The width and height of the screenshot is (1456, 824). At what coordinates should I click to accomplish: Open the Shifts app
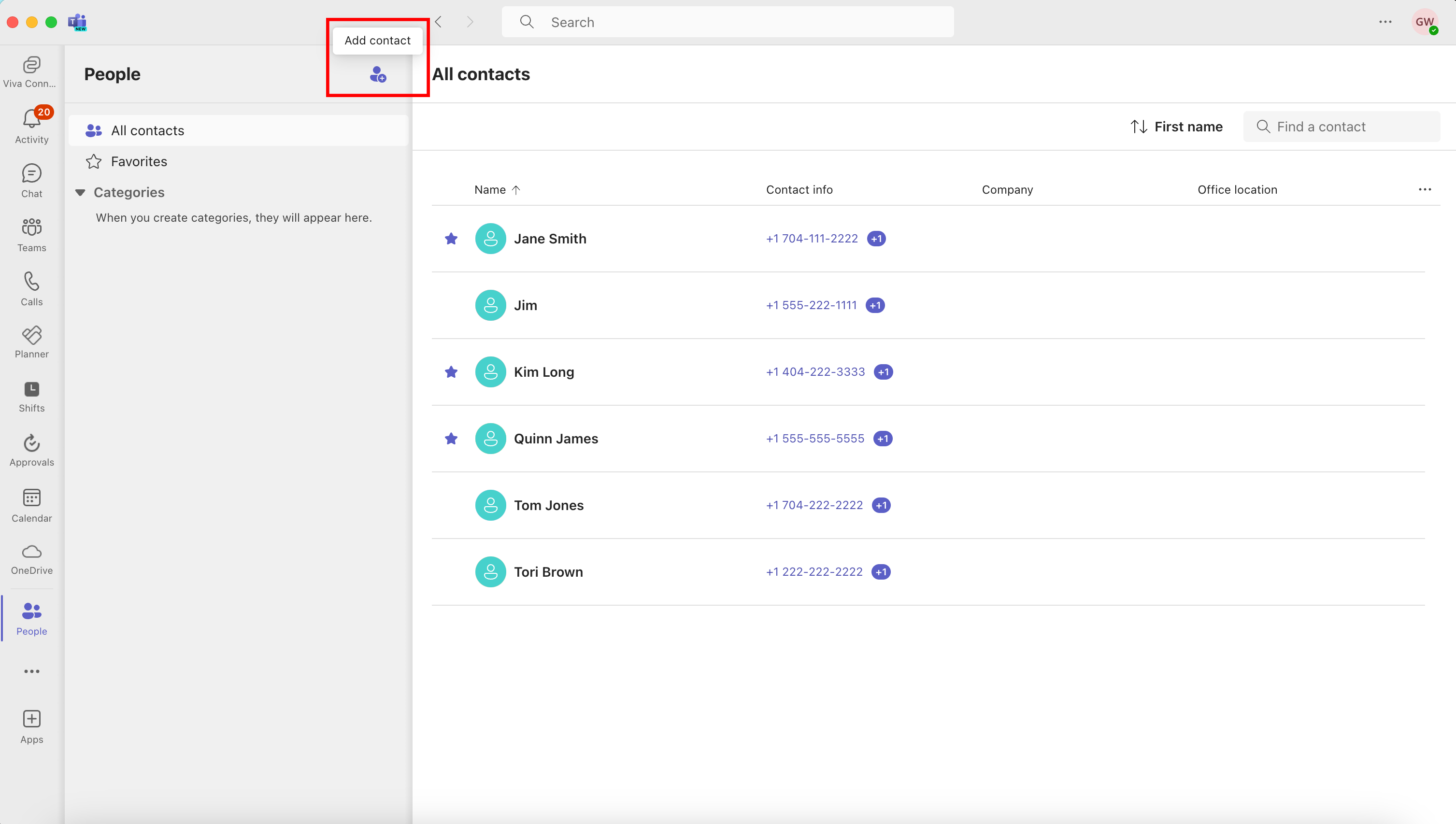point(32,397)
